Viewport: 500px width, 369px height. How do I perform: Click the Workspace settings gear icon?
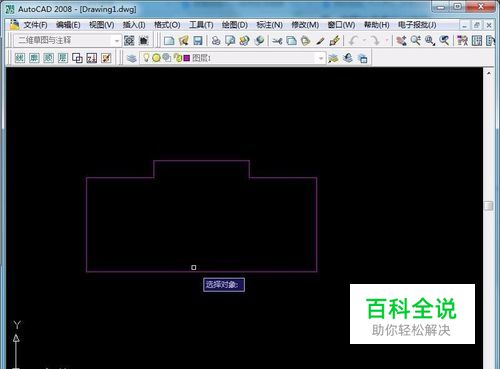click(x=129, y=41)
